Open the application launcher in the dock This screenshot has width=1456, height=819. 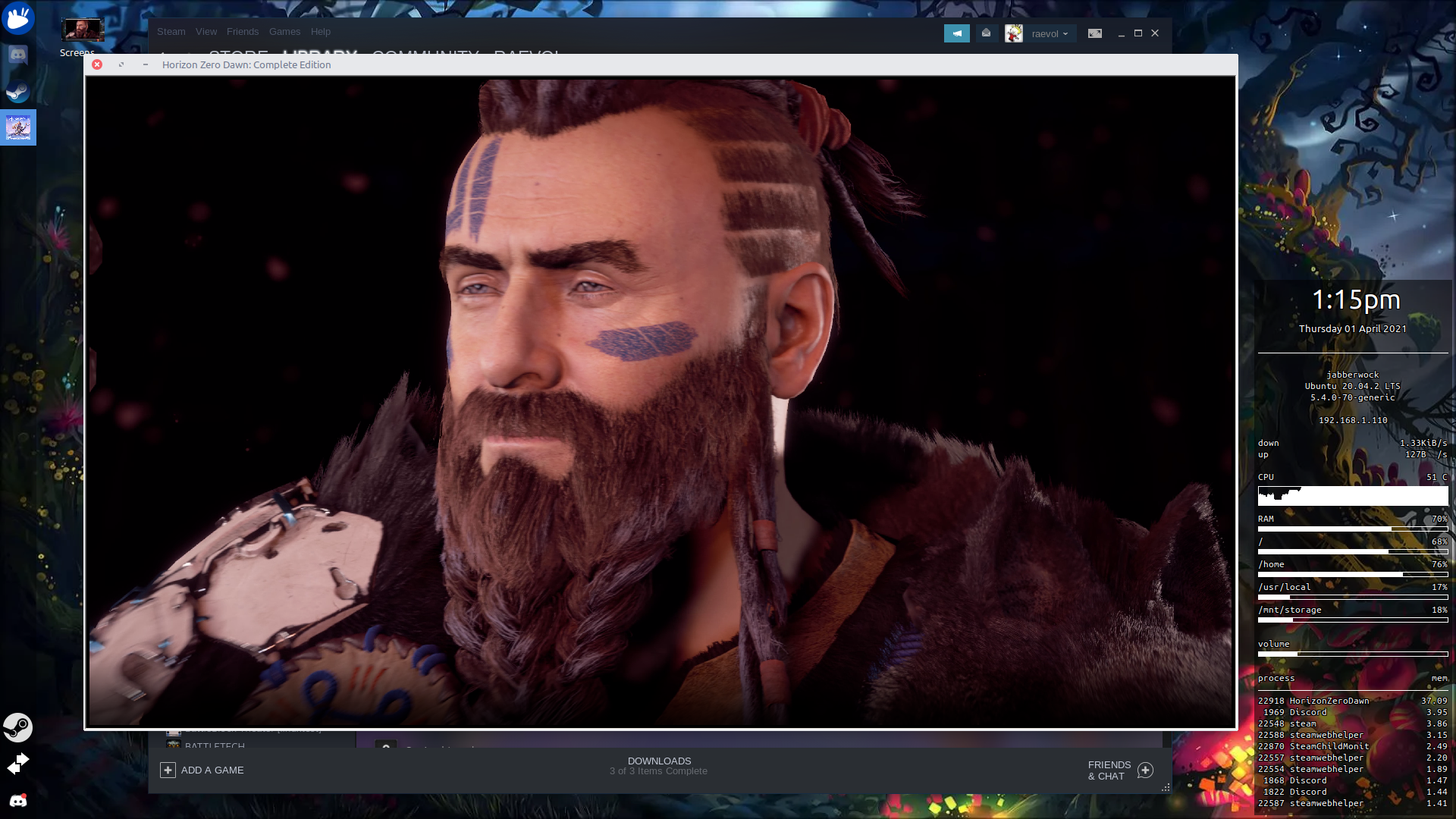[x=18, y=18]
